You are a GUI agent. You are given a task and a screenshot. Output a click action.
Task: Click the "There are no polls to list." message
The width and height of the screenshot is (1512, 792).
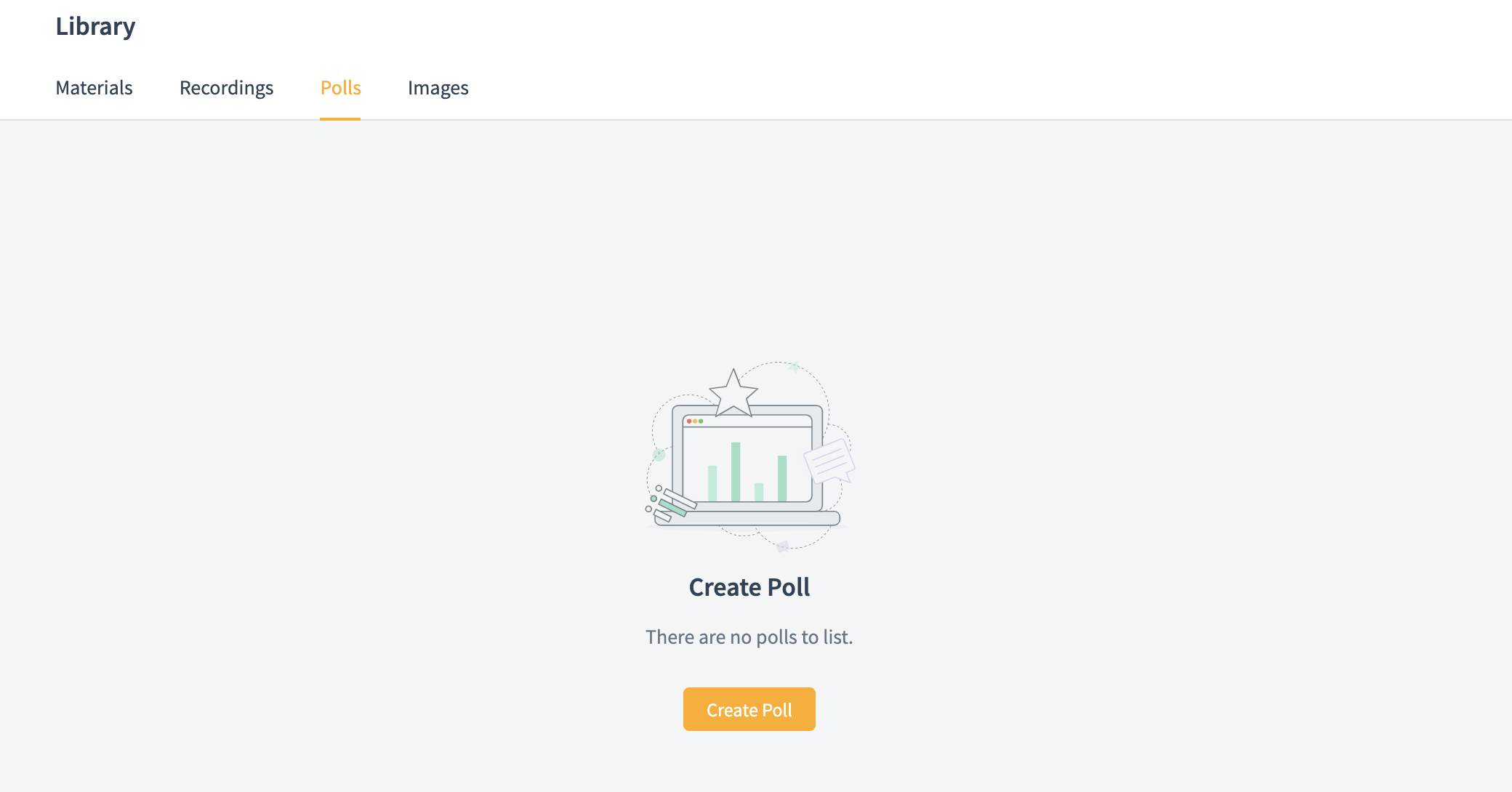(749, 637)
